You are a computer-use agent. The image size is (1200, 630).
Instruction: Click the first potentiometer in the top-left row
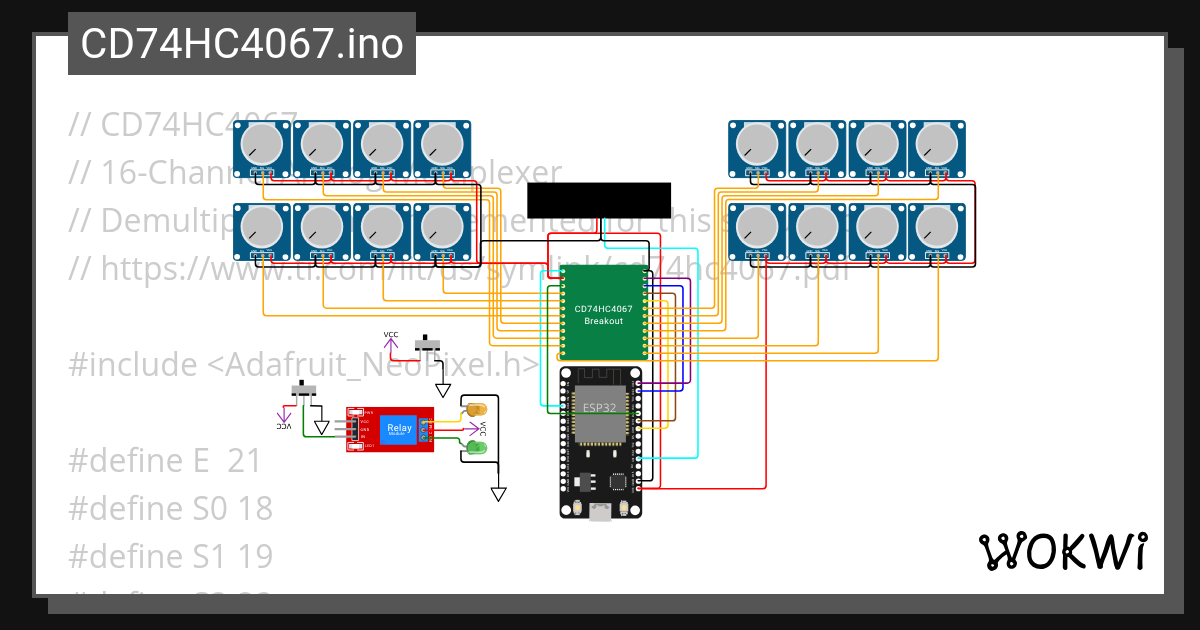click(x=260, y=145)
